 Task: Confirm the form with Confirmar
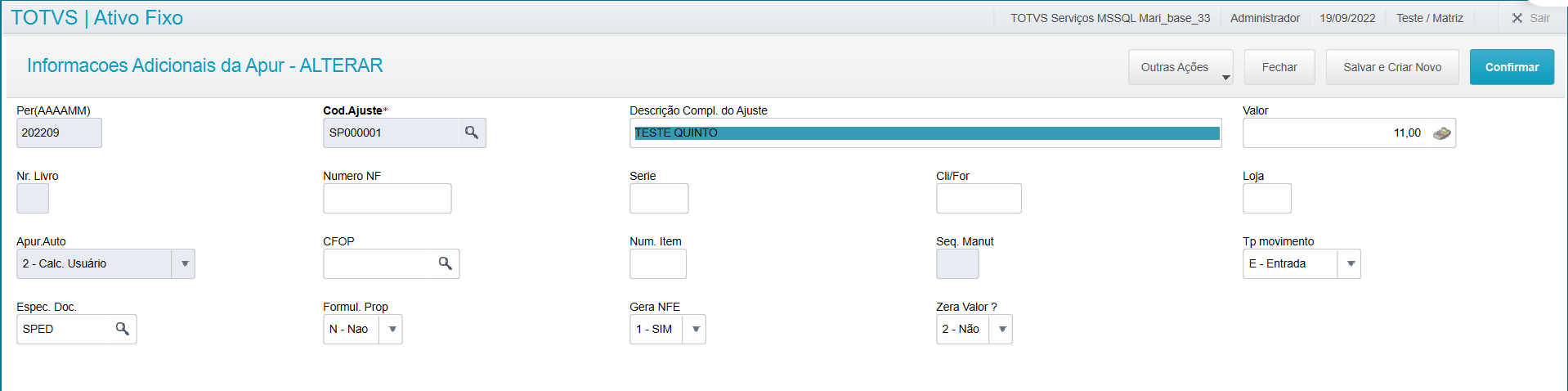1512,67
